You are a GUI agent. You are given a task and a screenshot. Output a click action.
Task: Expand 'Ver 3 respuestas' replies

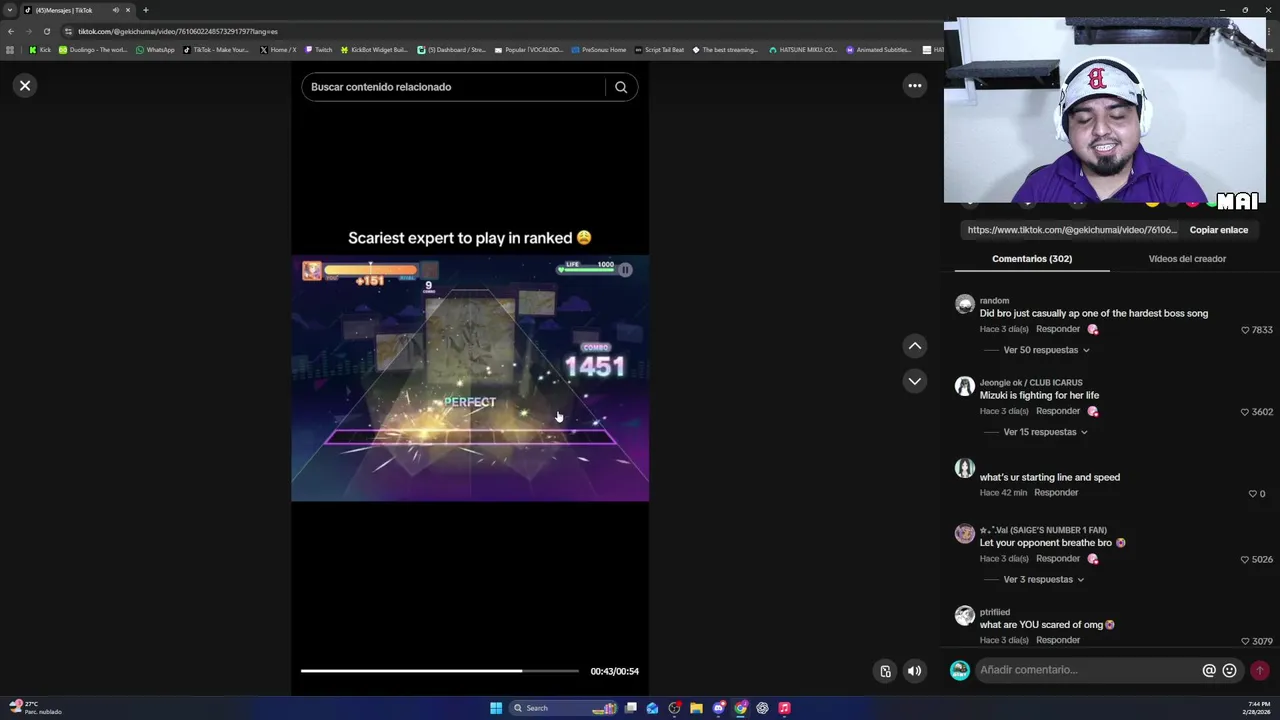1043,580
